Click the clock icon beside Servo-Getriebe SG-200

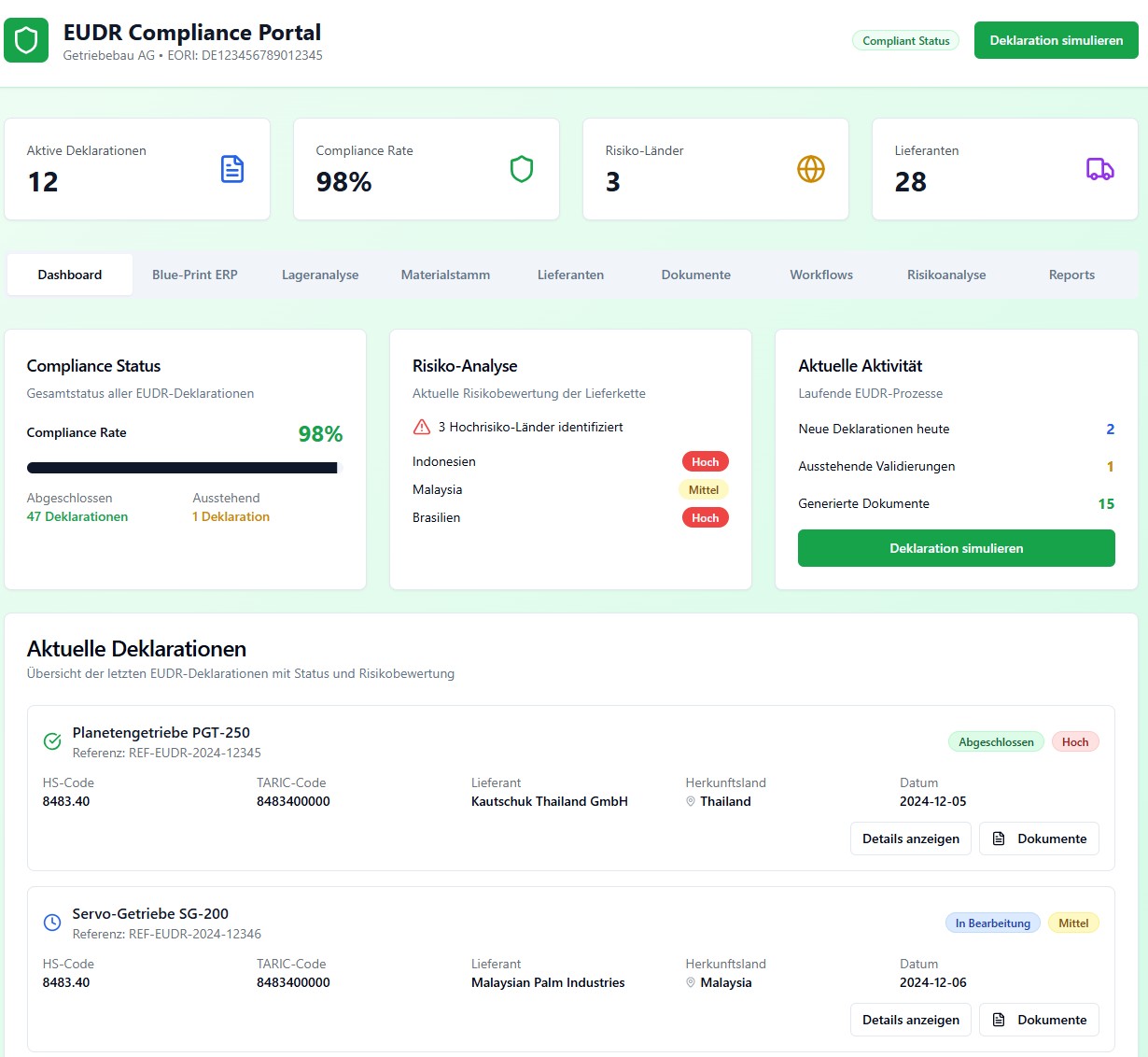coord(52,923)
